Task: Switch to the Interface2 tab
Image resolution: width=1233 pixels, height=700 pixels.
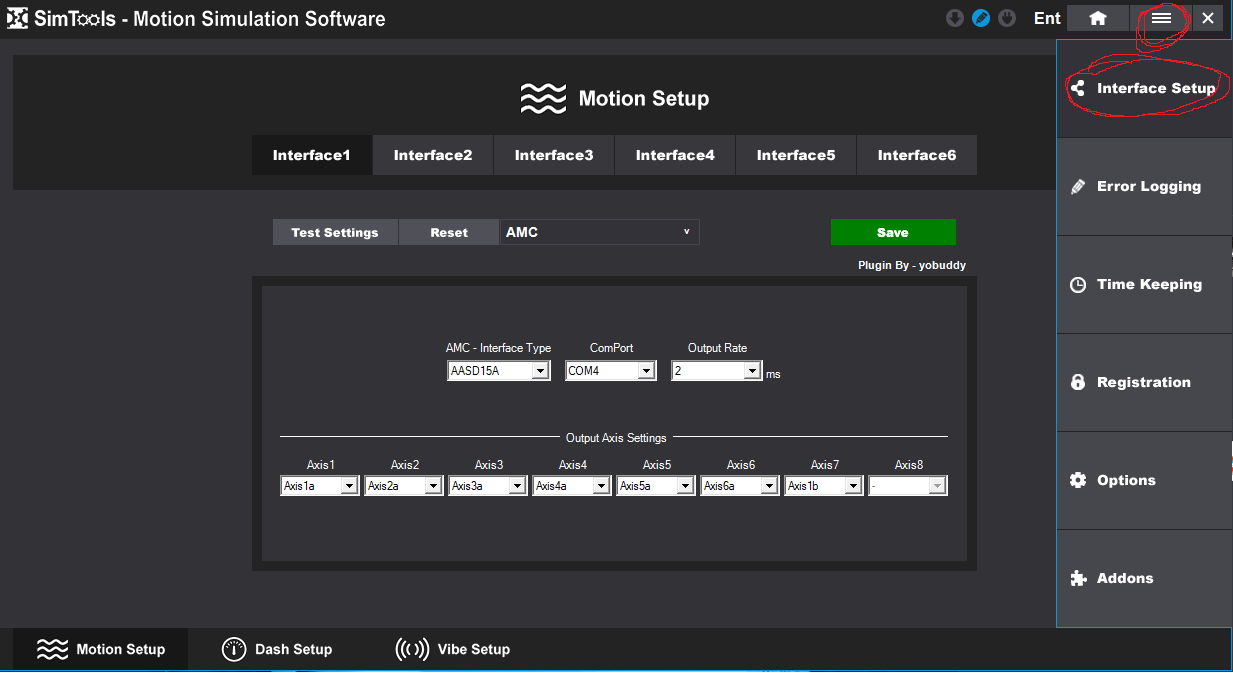Action: [433, 155]
